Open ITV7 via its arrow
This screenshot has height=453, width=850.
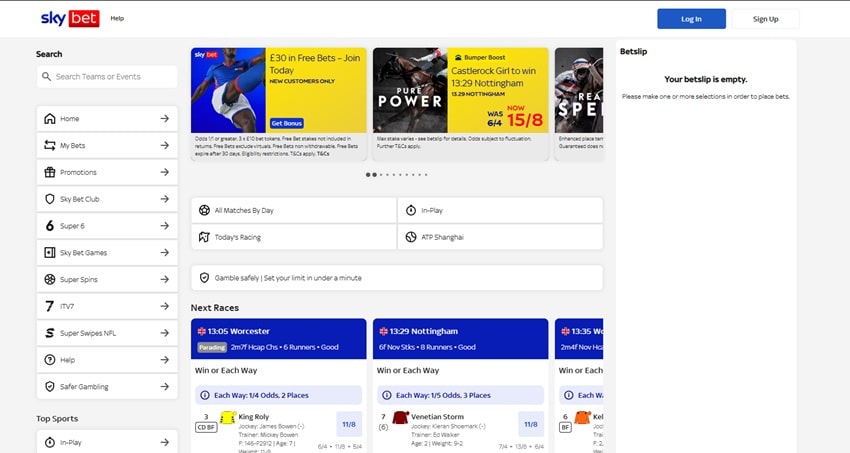(165, 306)
